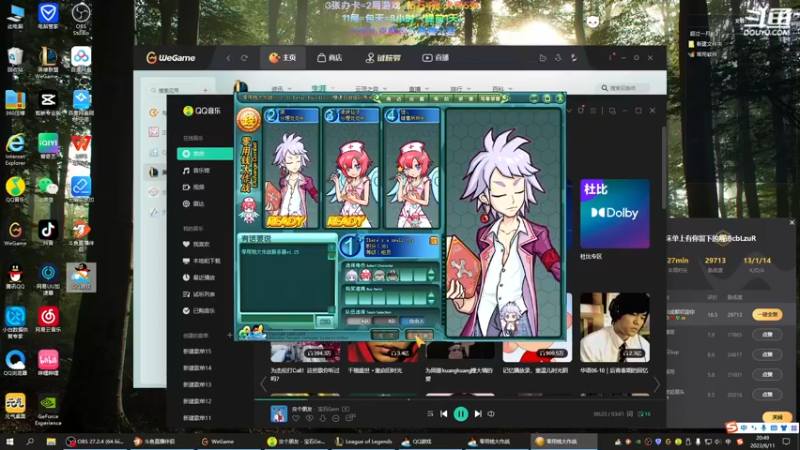Image resolution: width=800 pixels, height=450 pixels.
Task: Click the game chat scrollbar down arrow
Action: [x=332, y=309]
